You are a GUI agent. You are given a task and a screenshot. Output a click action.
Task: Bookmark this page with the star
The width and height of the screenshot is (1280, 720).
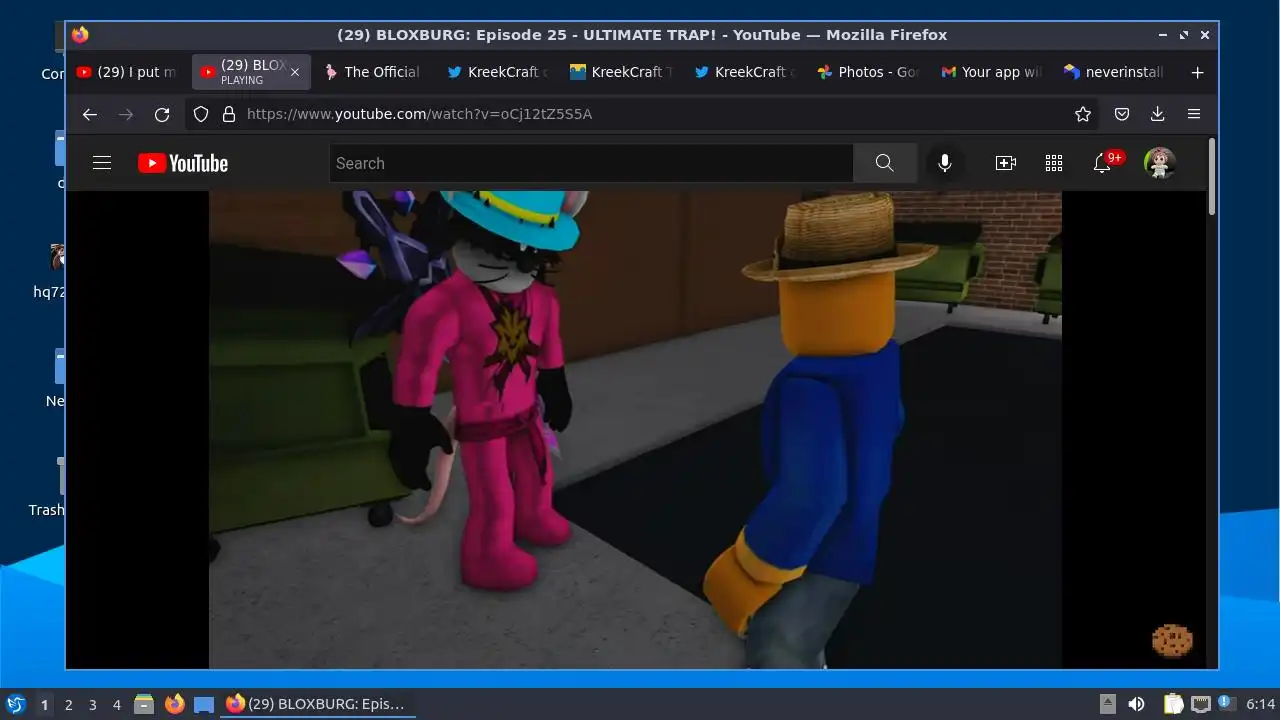(x=1083, y=114)
